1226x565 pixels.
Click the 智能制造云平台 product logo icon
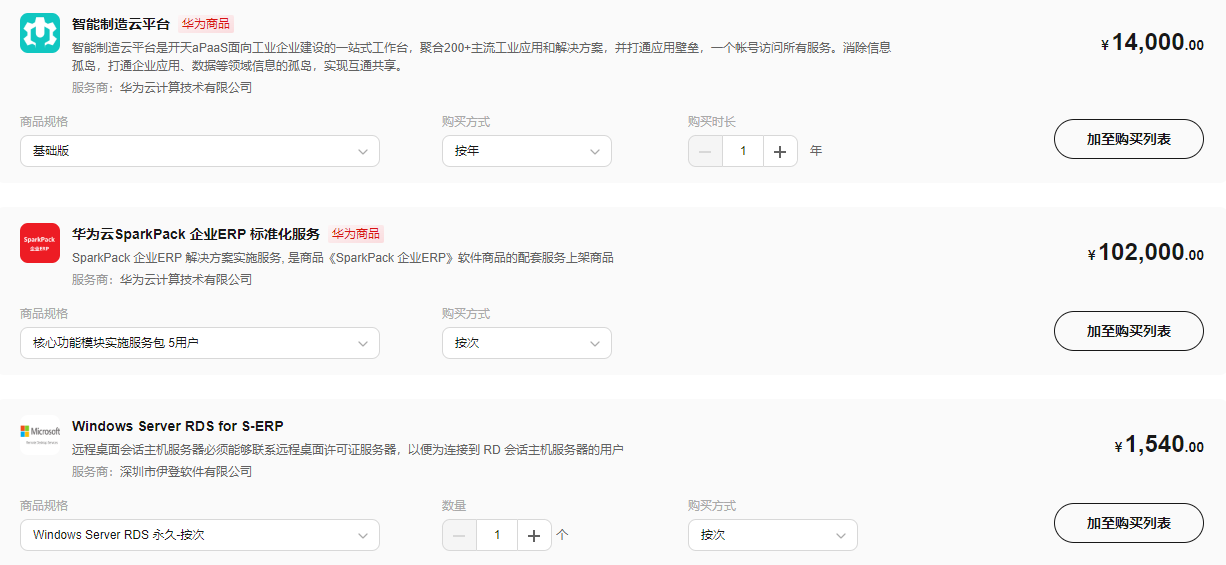pos(40,34)
